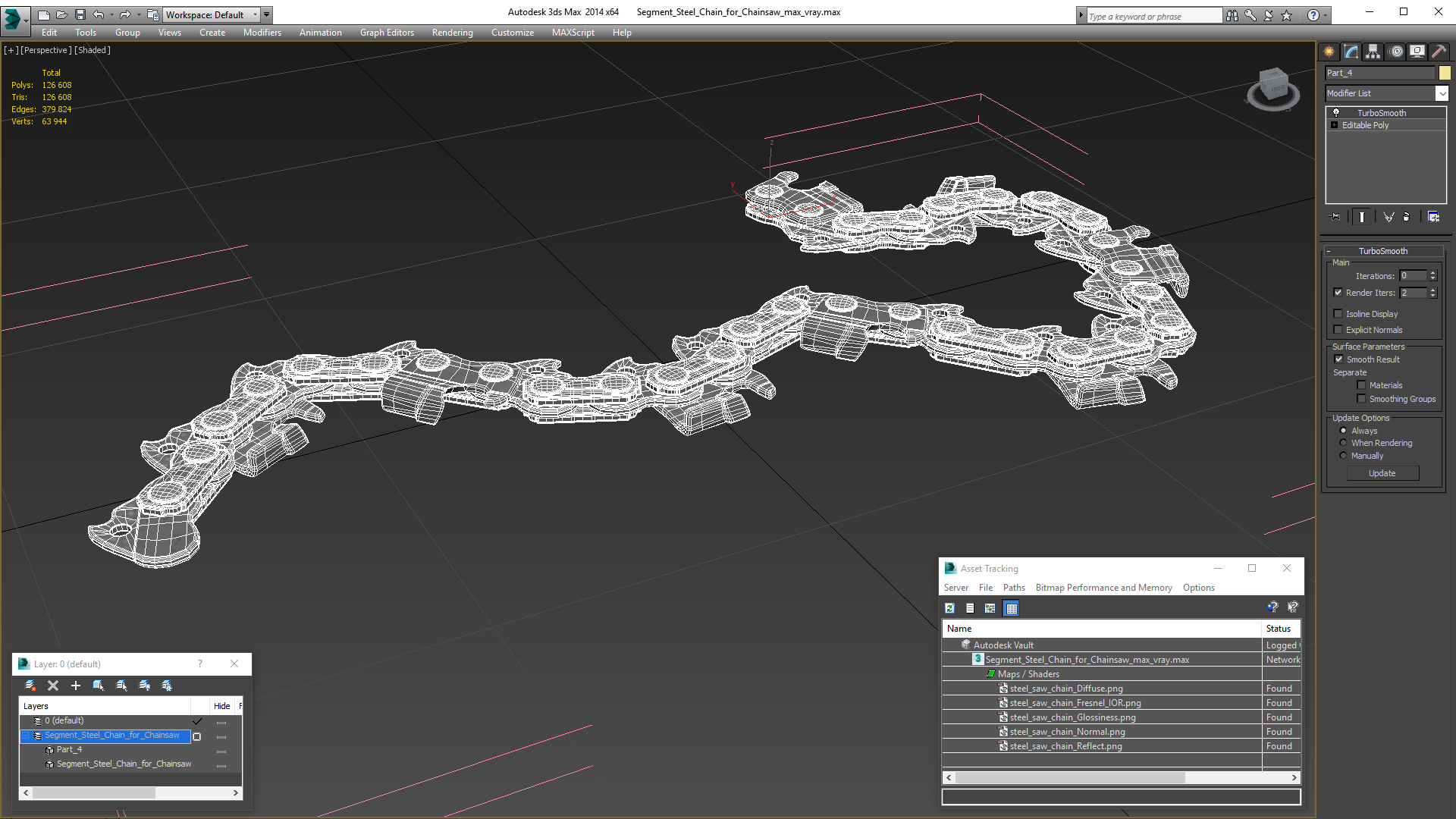This screenshot has width=1456, height=819.
Task: Select the When Rendering update option
Action: (1344, 443)
